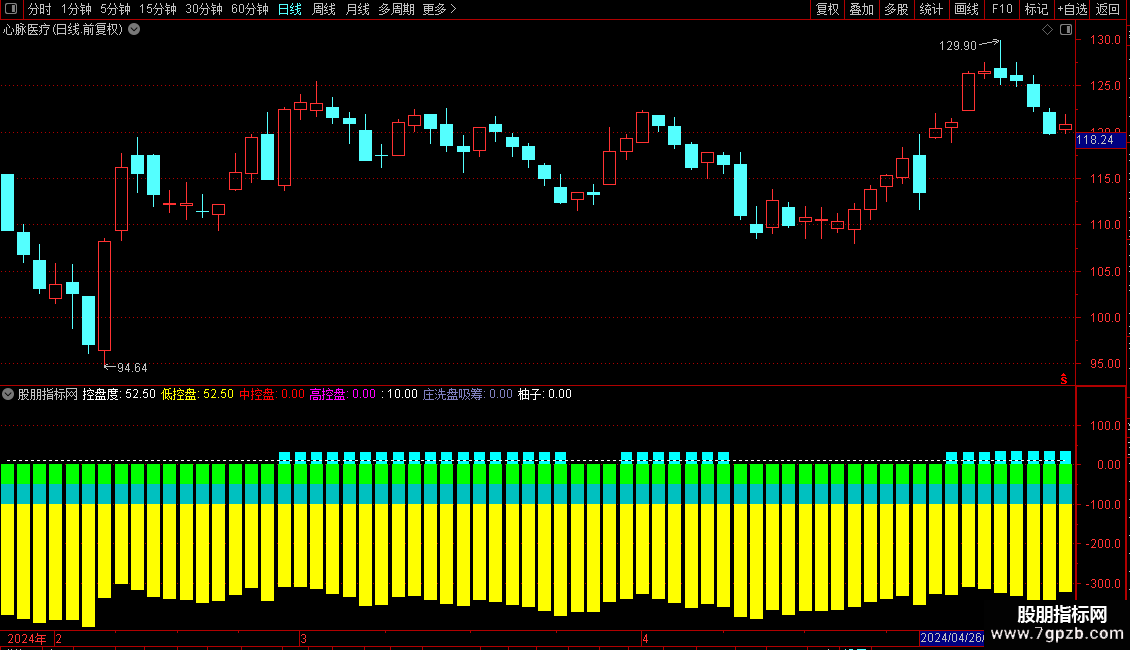The height and width of the screenshot is (650, 1130).
Task: Select the 日线 daily period
Action: coord(290,9)
